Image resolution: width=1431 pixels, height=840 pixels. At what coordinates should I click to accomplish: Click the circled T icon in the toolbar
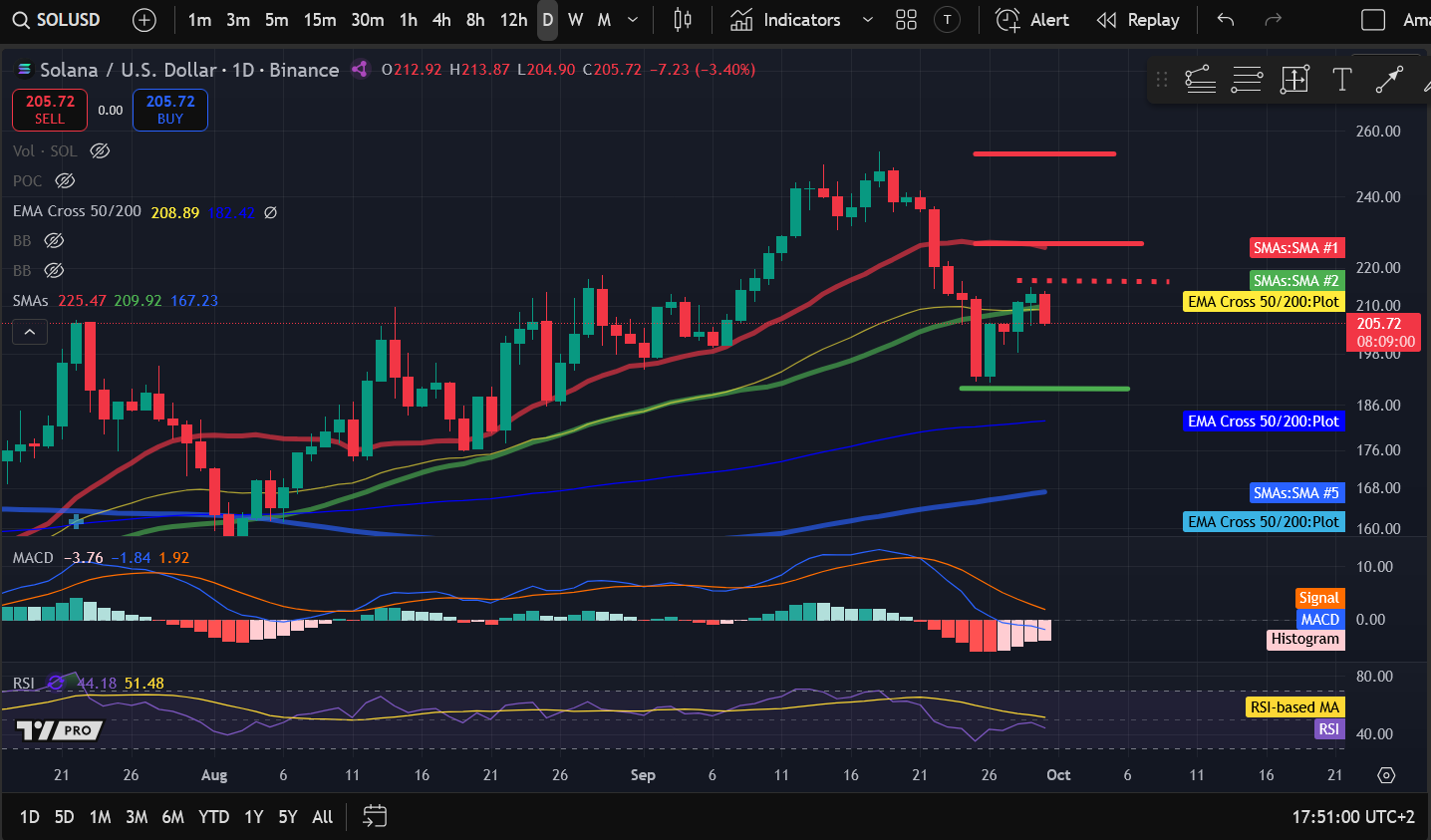pyautogui.click(x=947, y=20)
